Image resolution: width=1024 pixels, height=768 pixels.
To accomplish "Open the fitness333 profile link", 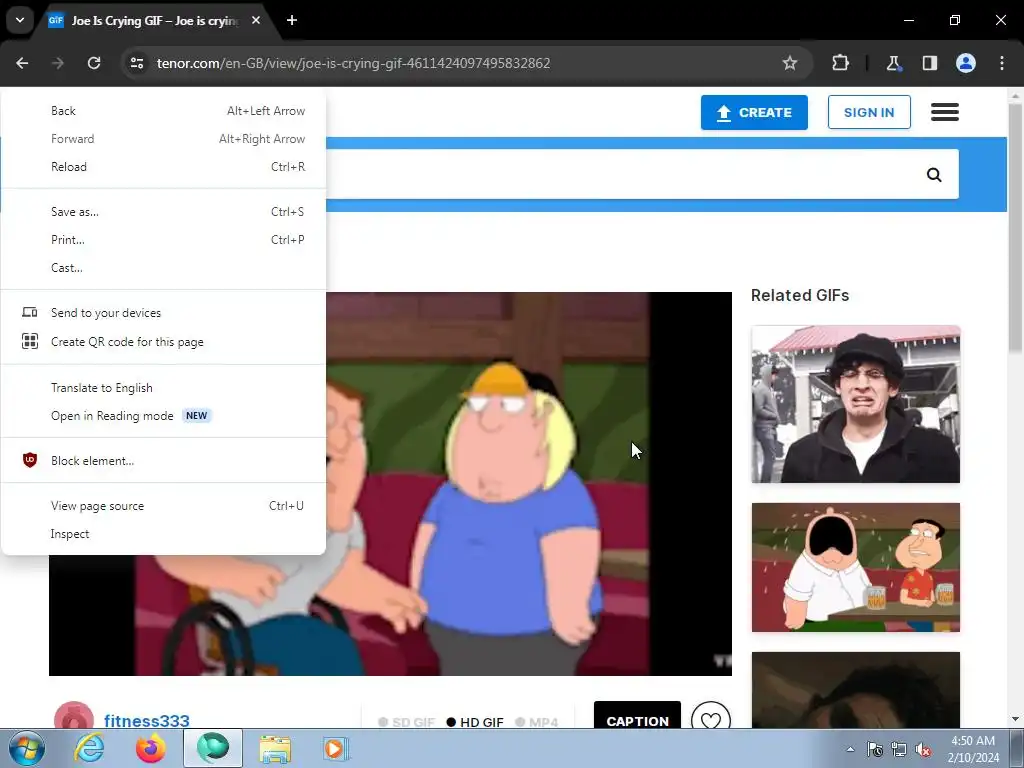I will point(147,720).
